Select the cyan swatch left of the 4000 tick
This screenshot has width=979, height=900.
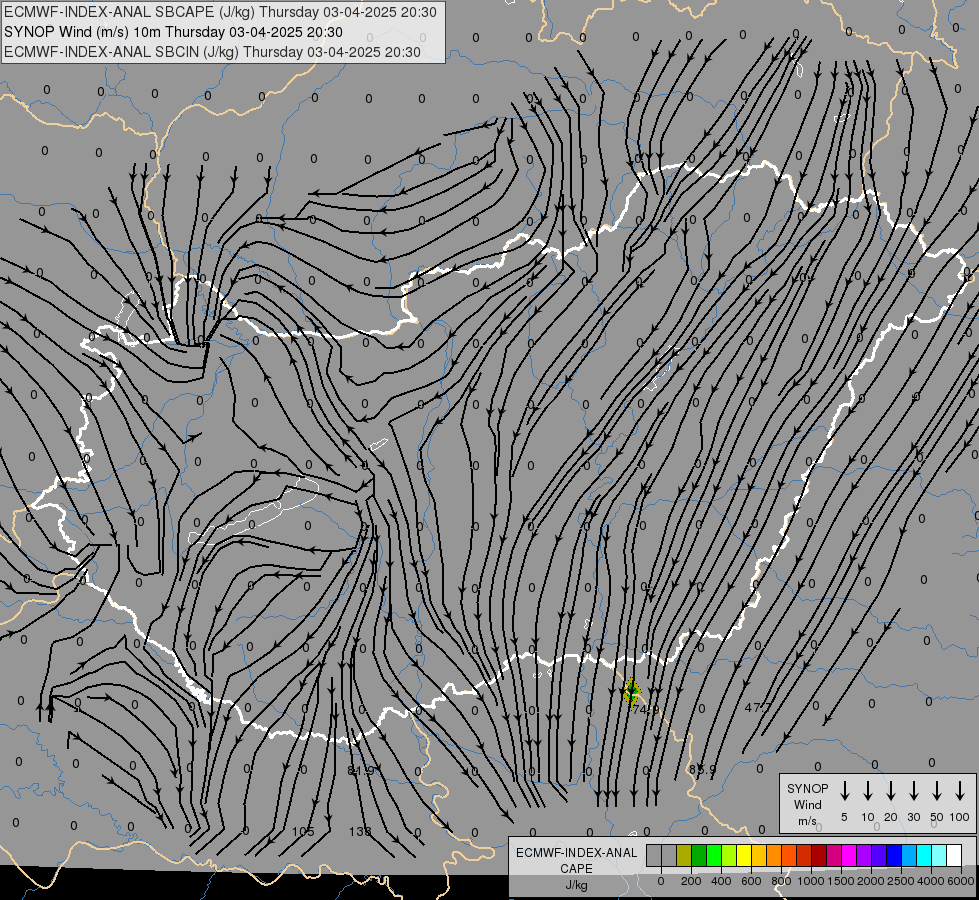[923, 855]
